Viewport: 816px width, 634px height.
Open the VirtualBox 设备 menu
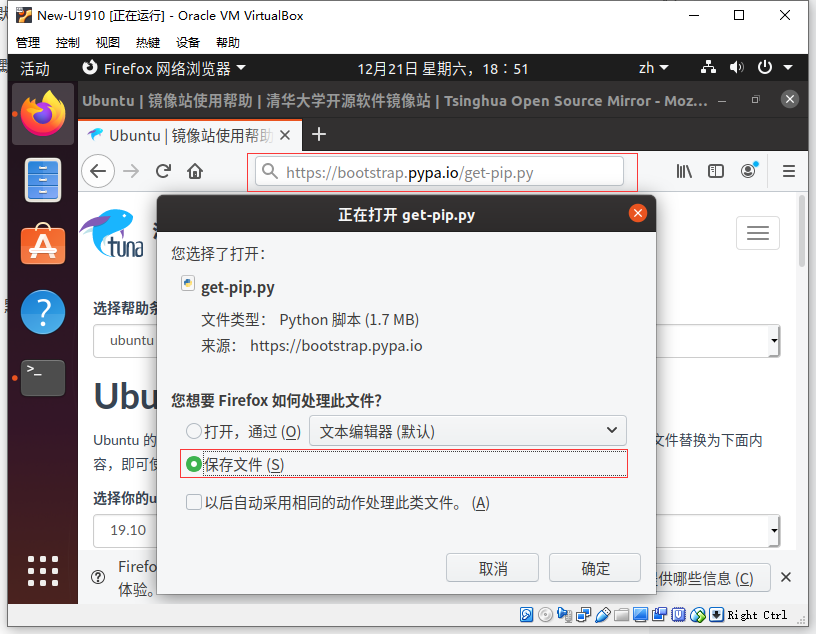(x=188, y=42)
